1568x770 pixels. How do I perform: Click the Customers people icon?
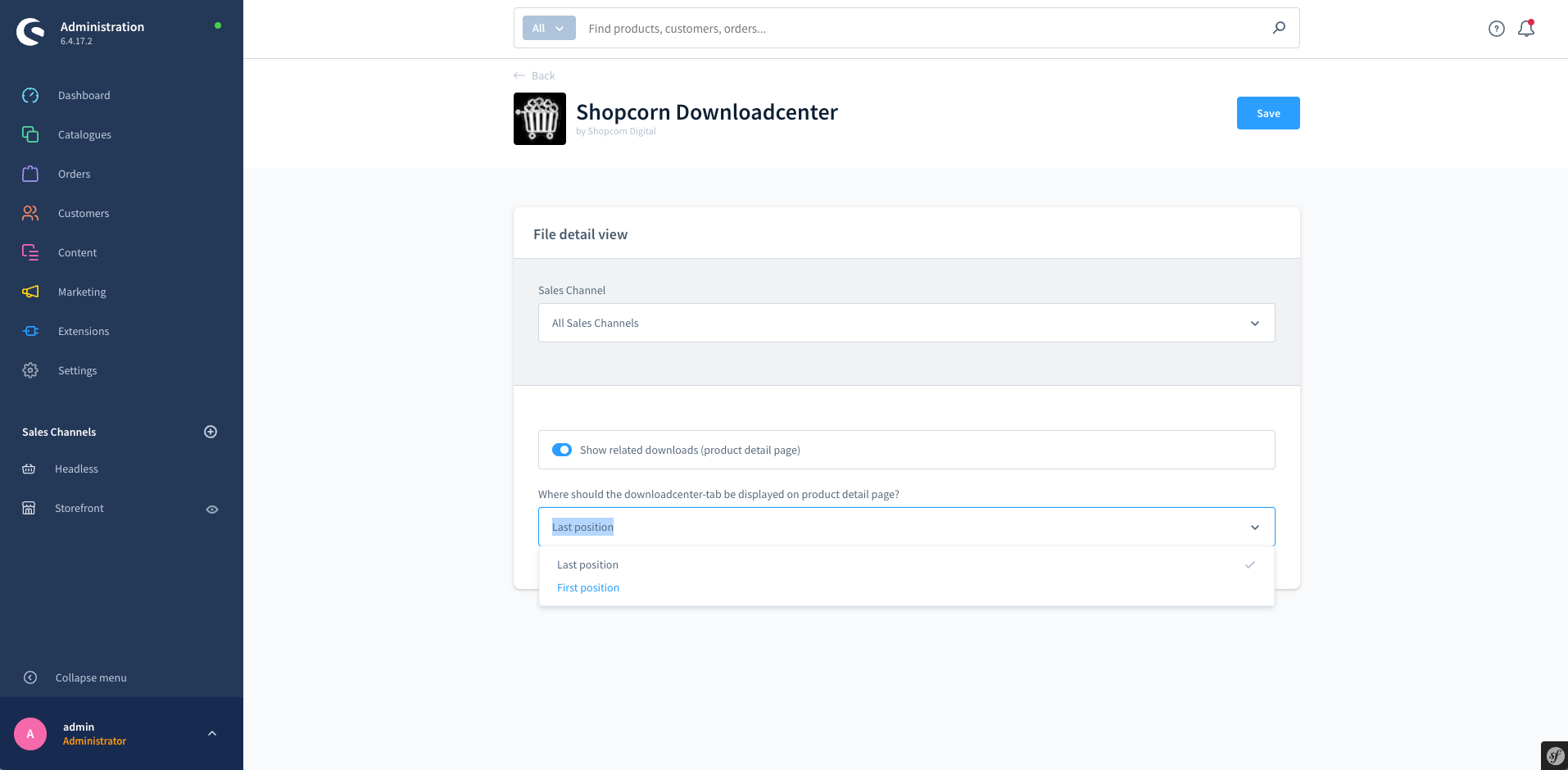[x=30, y=213]
